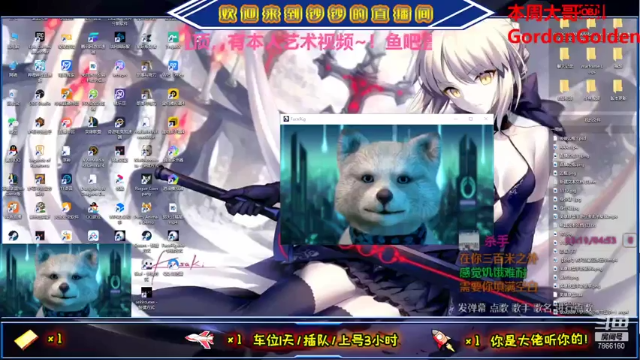
Task: Open the brown hexagon icon right of WeChat
Action: (x=40, y=123)
